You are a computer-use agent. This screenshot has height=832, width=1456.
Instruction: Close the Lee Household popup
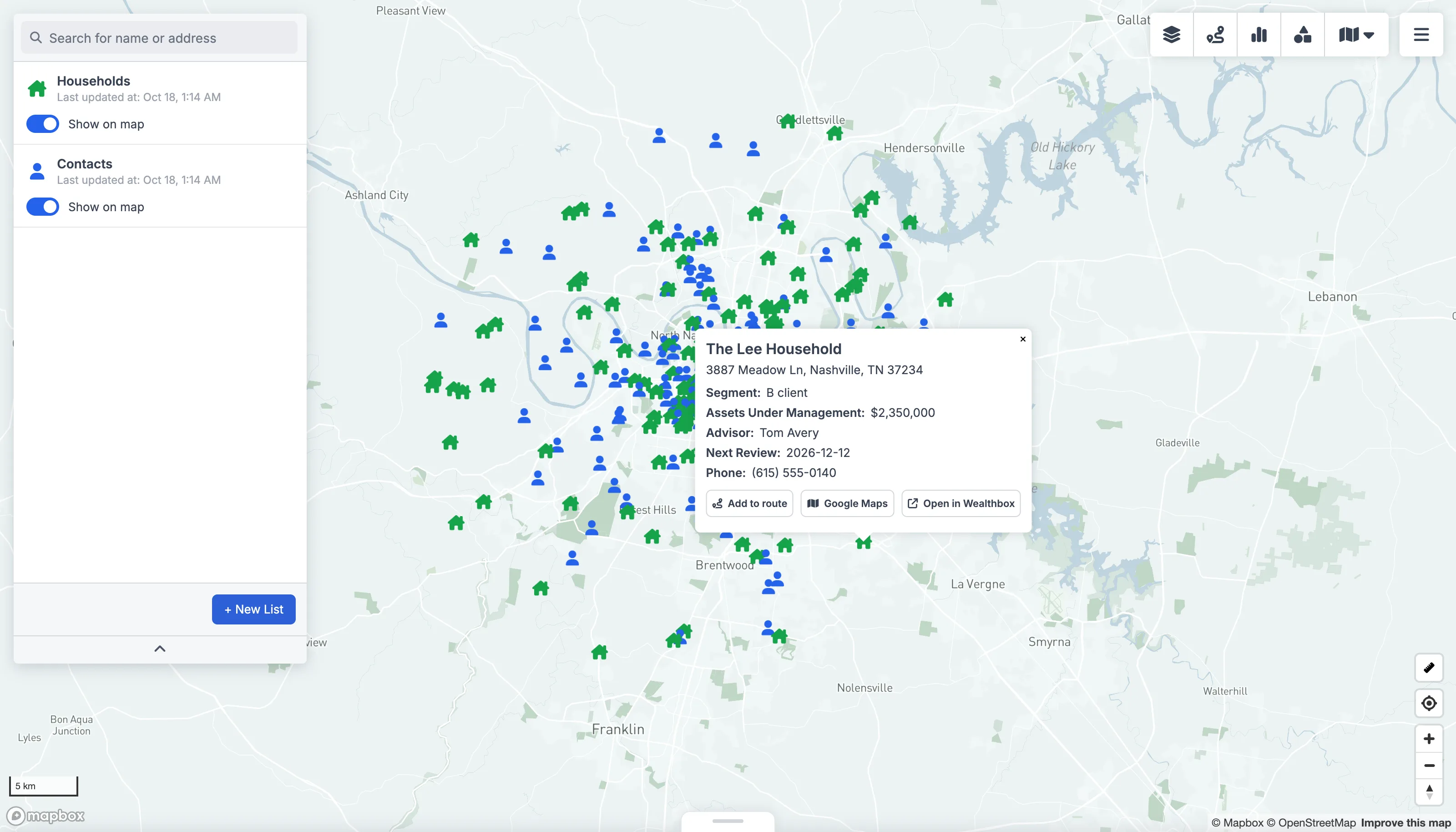[x=1022, y=339]
